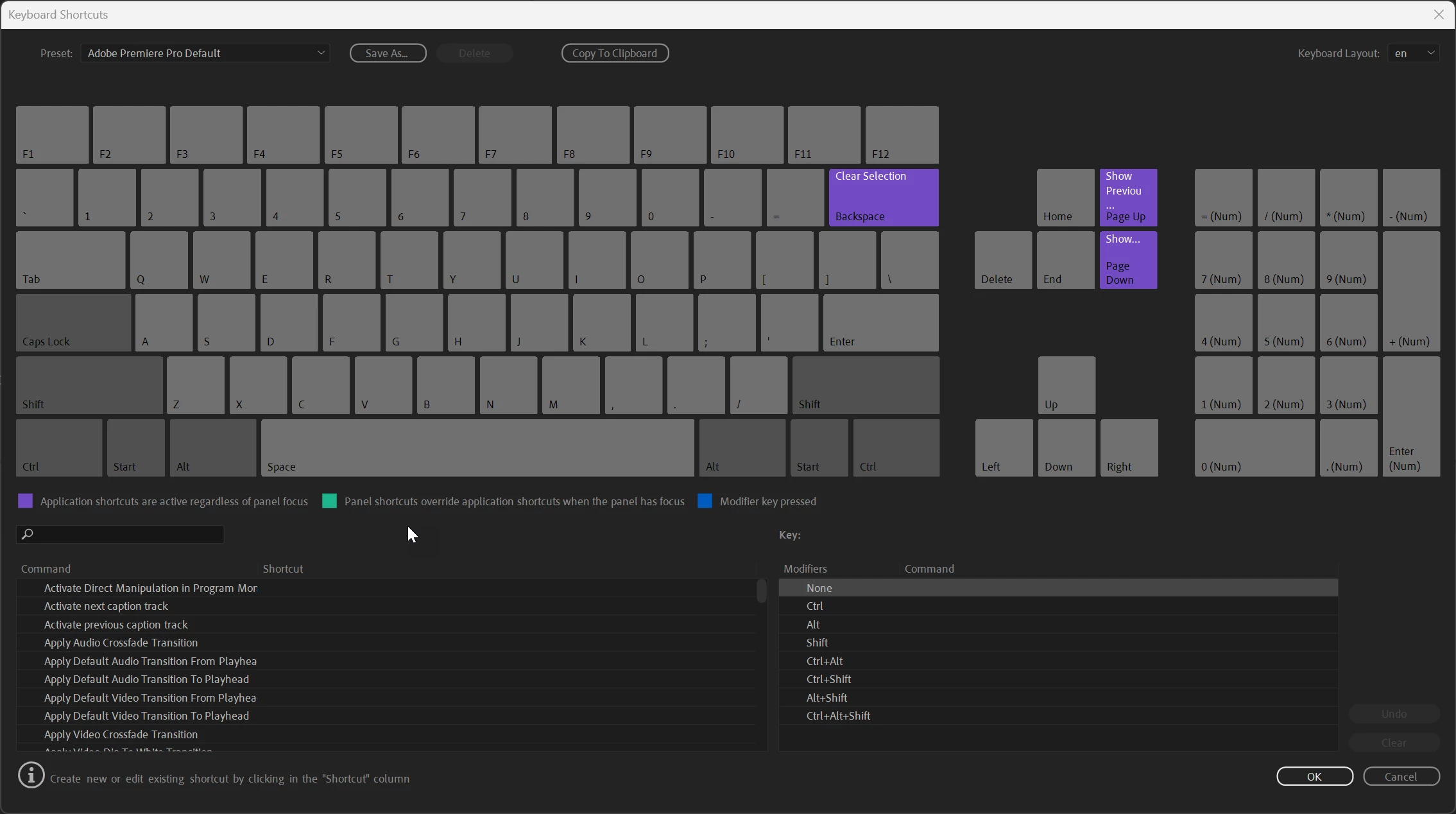Click the command list scrollbar thumb
The image size is (1456, 814).
(761, 591)
